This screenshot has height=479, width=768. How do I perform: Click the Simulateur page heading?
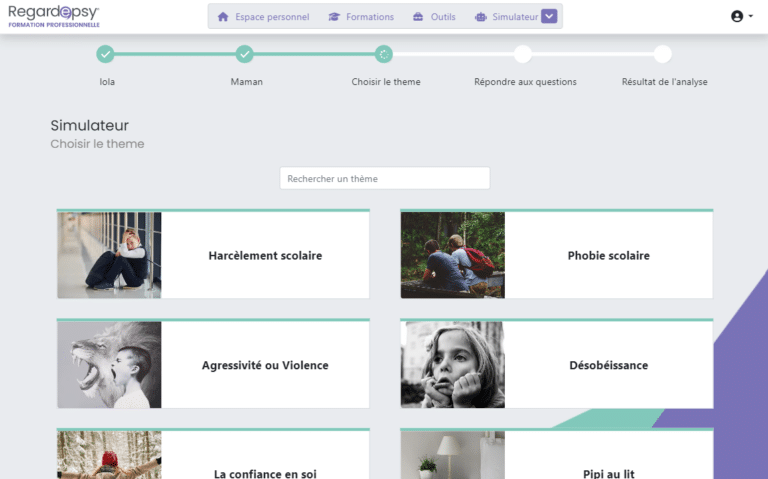90,125
